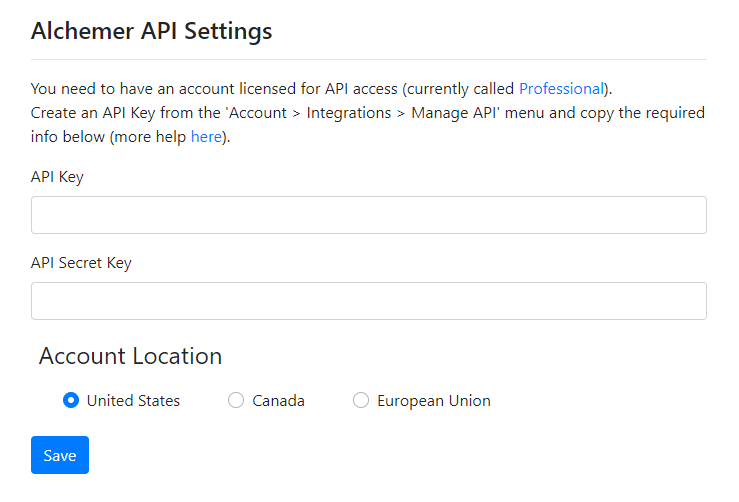This screenshot has width=739, height=502.
Task: Focus the API Key input field
Action: 369,215
